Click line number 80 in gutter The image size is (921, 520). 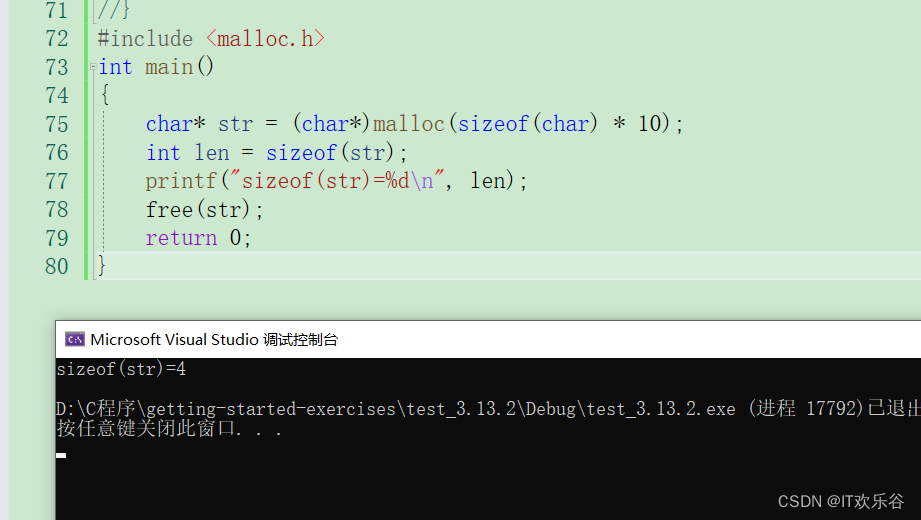[x=57, y=266]
